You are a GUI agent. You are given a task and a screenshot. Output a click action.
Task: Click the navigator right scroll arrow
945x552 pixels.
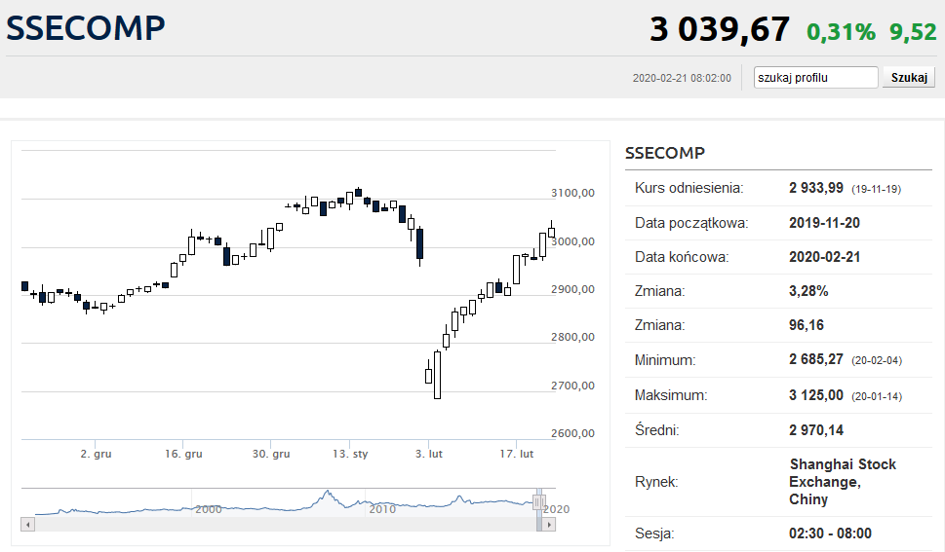pyautogui.click(x=546, y=524)
